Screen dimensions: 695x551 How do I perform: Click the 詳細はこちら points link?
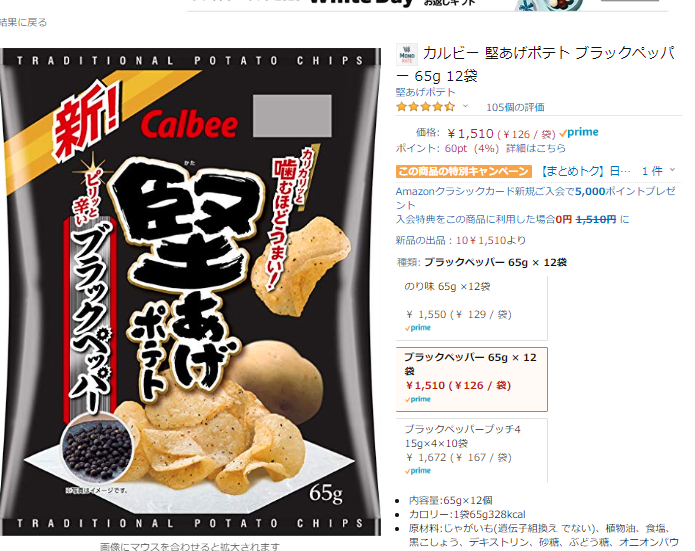[536, 148]
